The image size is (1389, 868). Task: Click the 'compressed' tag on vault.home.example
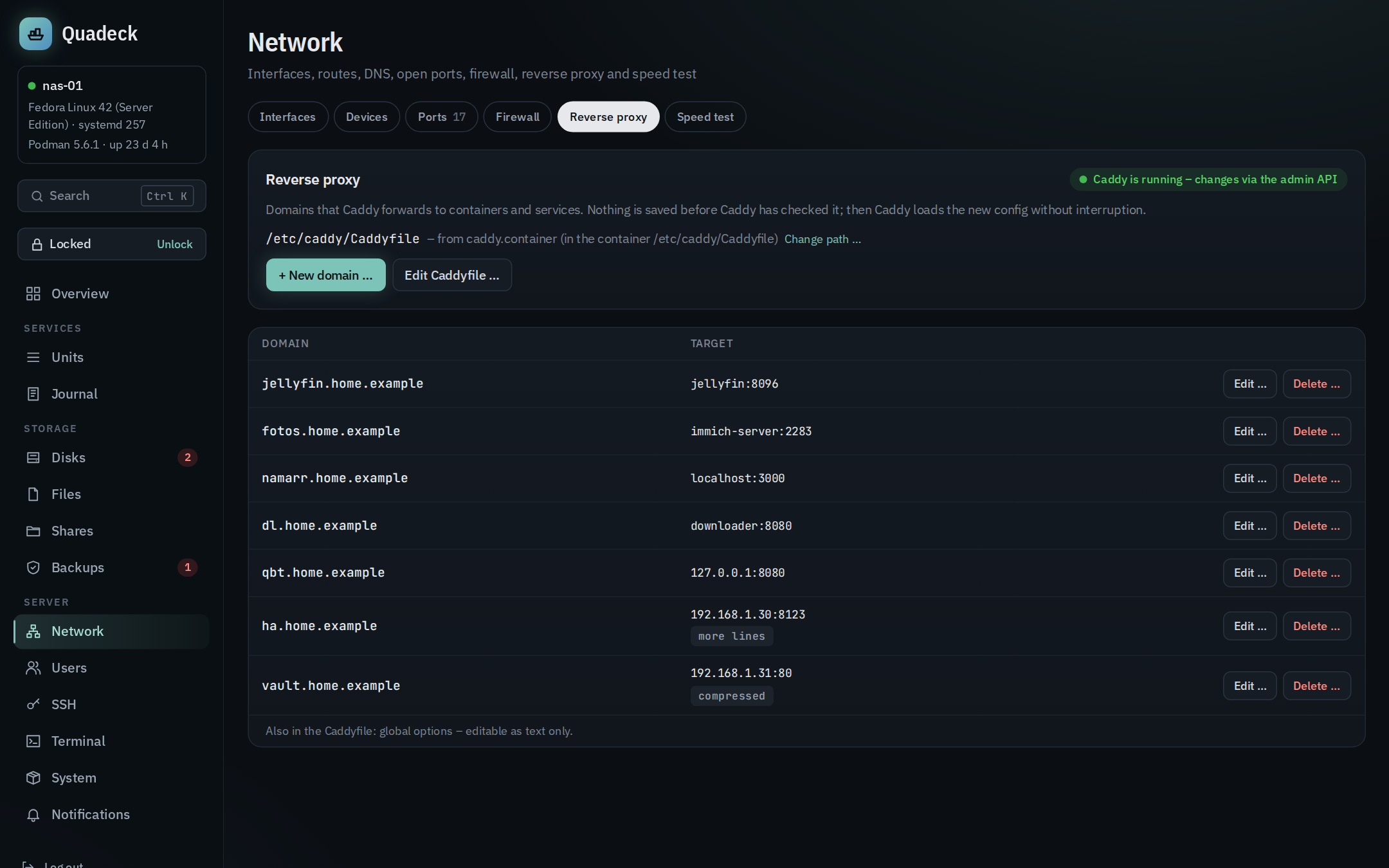pyautogui.click(x=732, y=696)
